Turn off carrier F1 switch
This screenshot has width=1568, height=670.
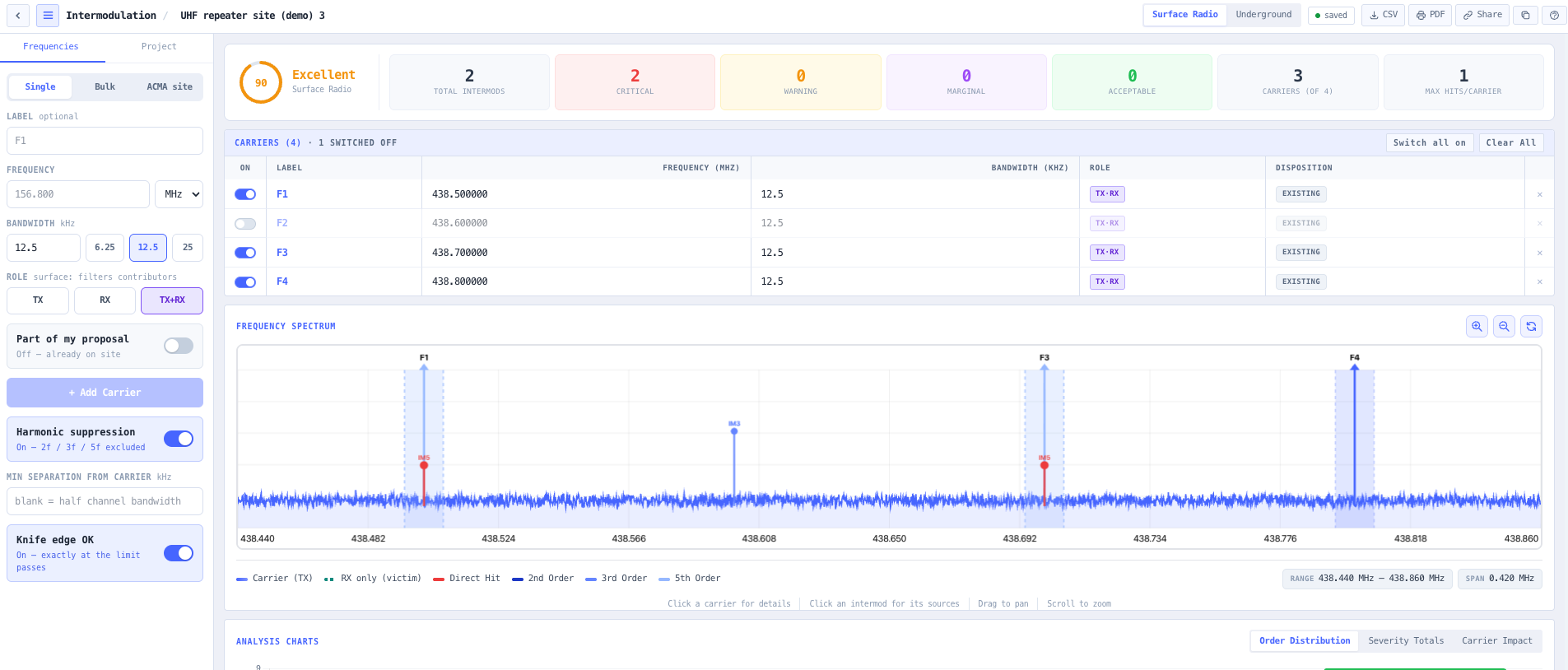pyautogui.click(x=245, y=194)
